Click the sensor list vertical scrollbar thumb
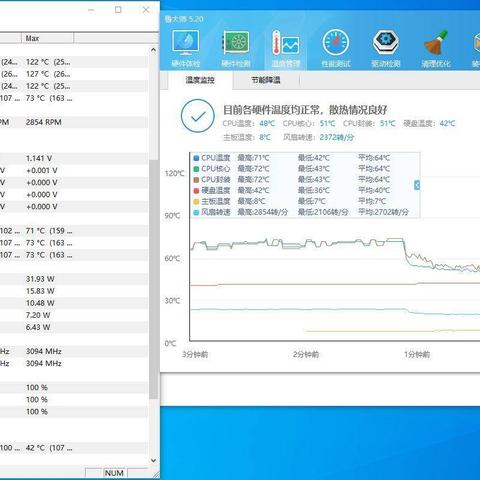The width and height of the screenshot is (480, 480). 153,279
